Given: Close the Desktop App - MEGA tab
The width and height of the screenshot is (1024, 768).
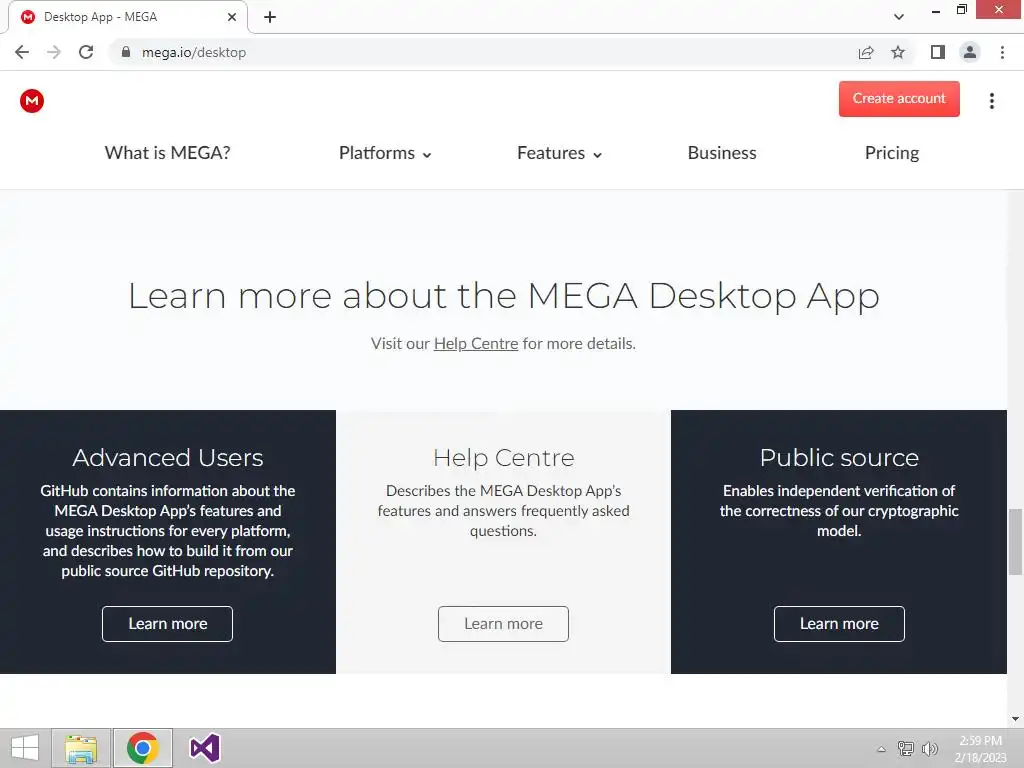Looking at the screenshot, I should point(231,17).
